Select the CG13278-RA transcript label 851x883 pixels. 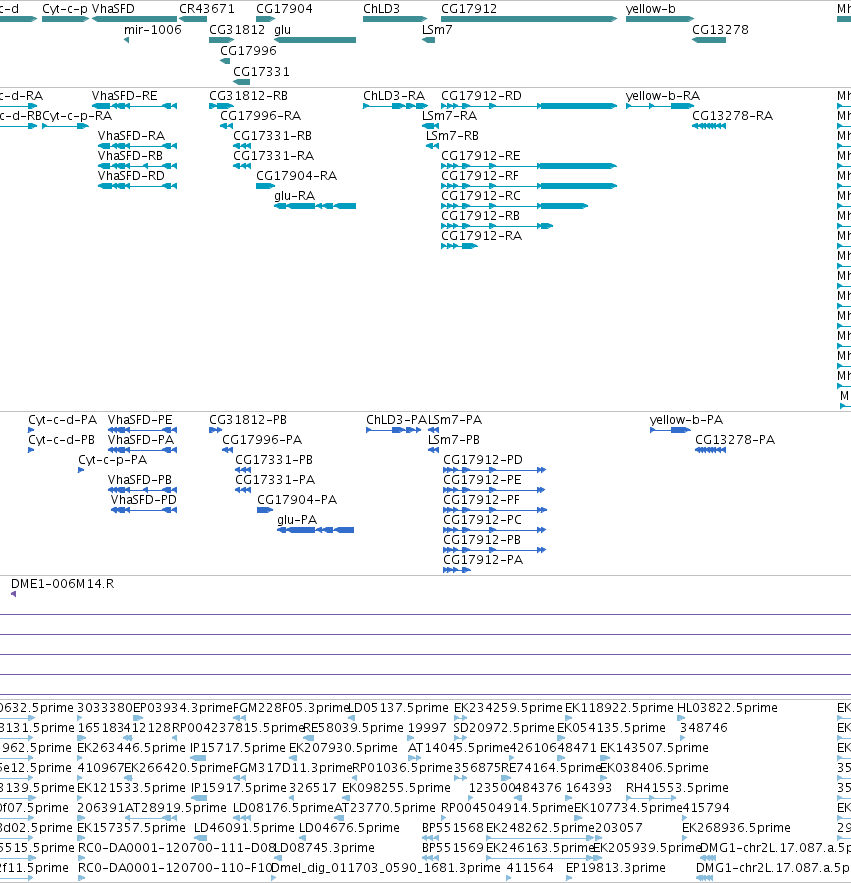coord(733,116)
